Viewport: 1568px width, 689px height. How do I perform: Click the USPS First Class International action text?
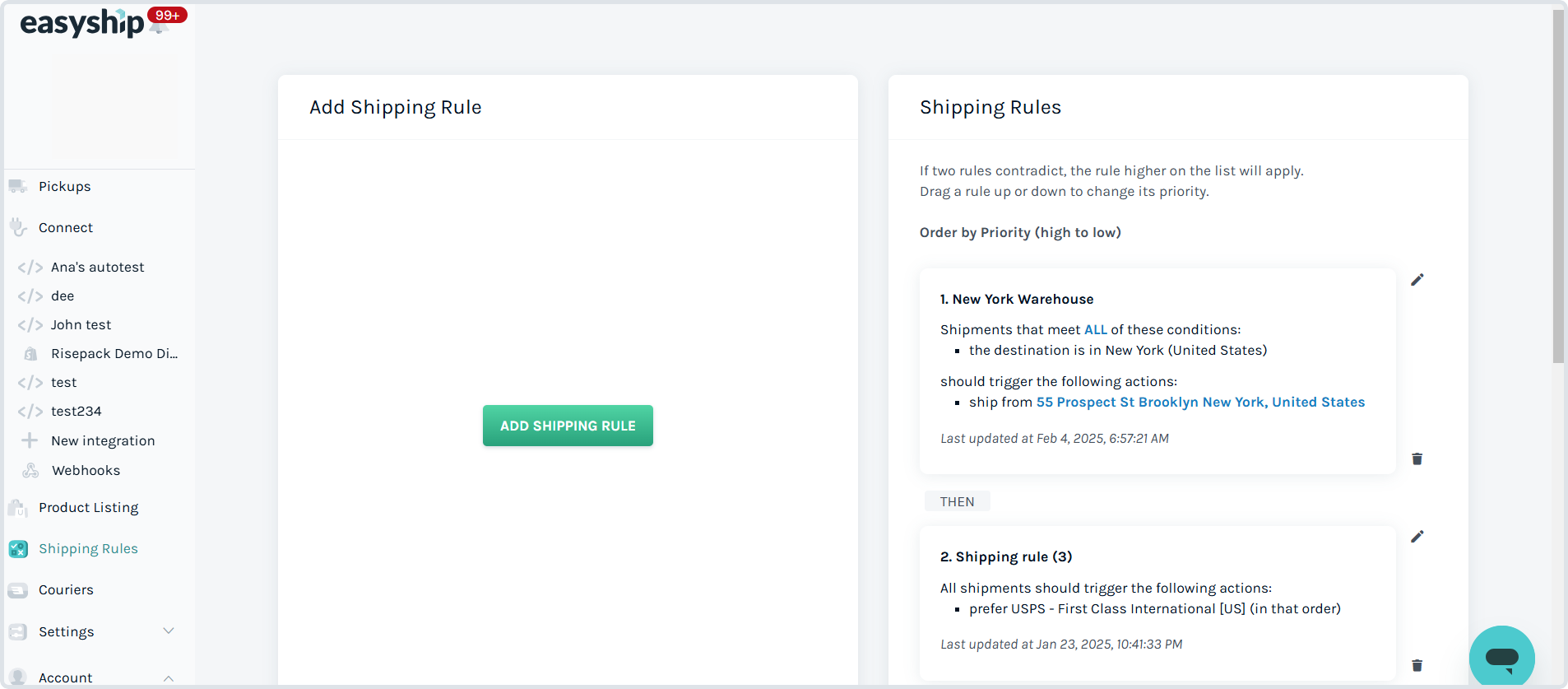point(1155,608)
